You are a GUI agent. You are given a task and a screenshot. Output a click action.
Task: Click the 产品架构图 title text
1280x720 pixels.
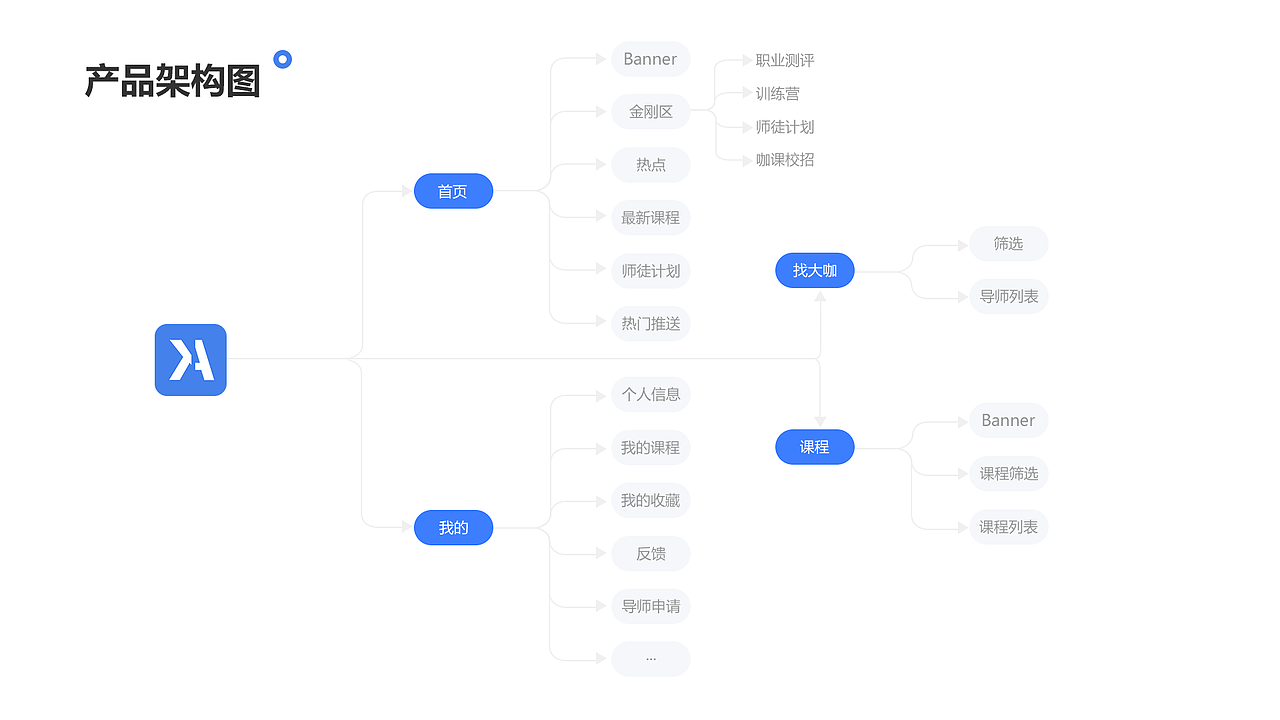click(172, 81)
